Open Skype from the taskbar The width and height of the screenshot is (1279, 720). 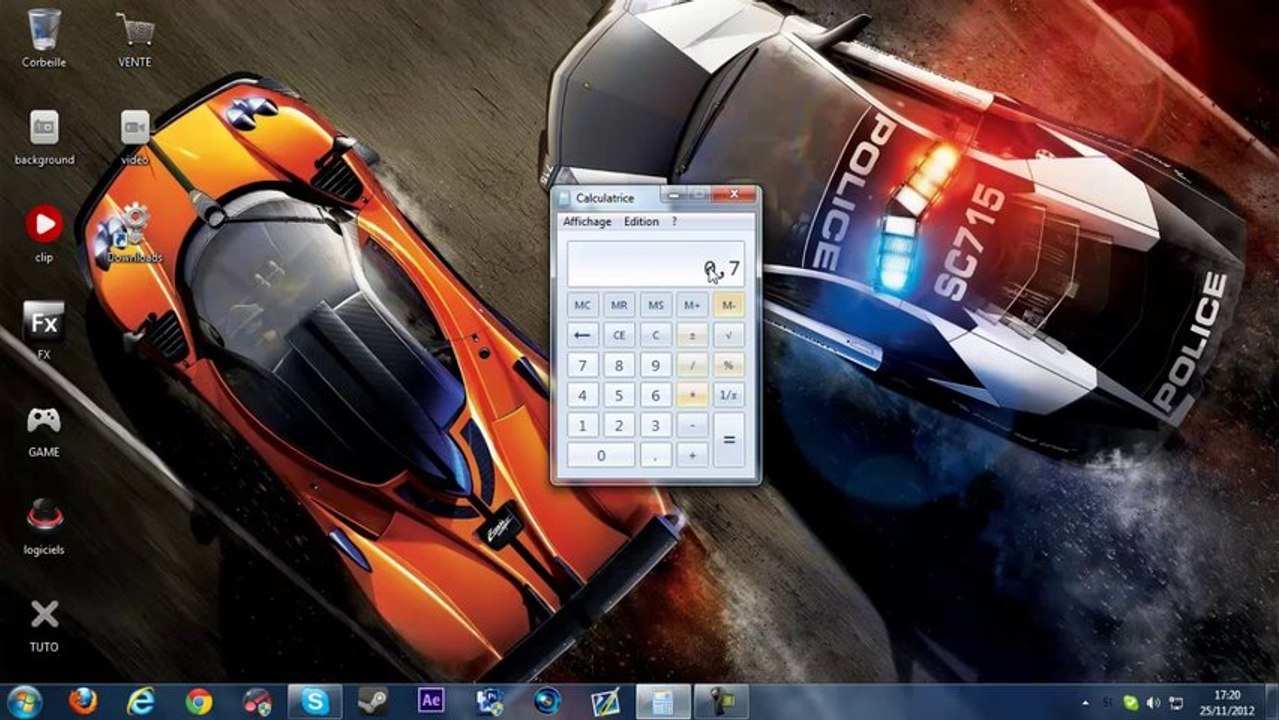pyautogui.click(x=315, y=701)
